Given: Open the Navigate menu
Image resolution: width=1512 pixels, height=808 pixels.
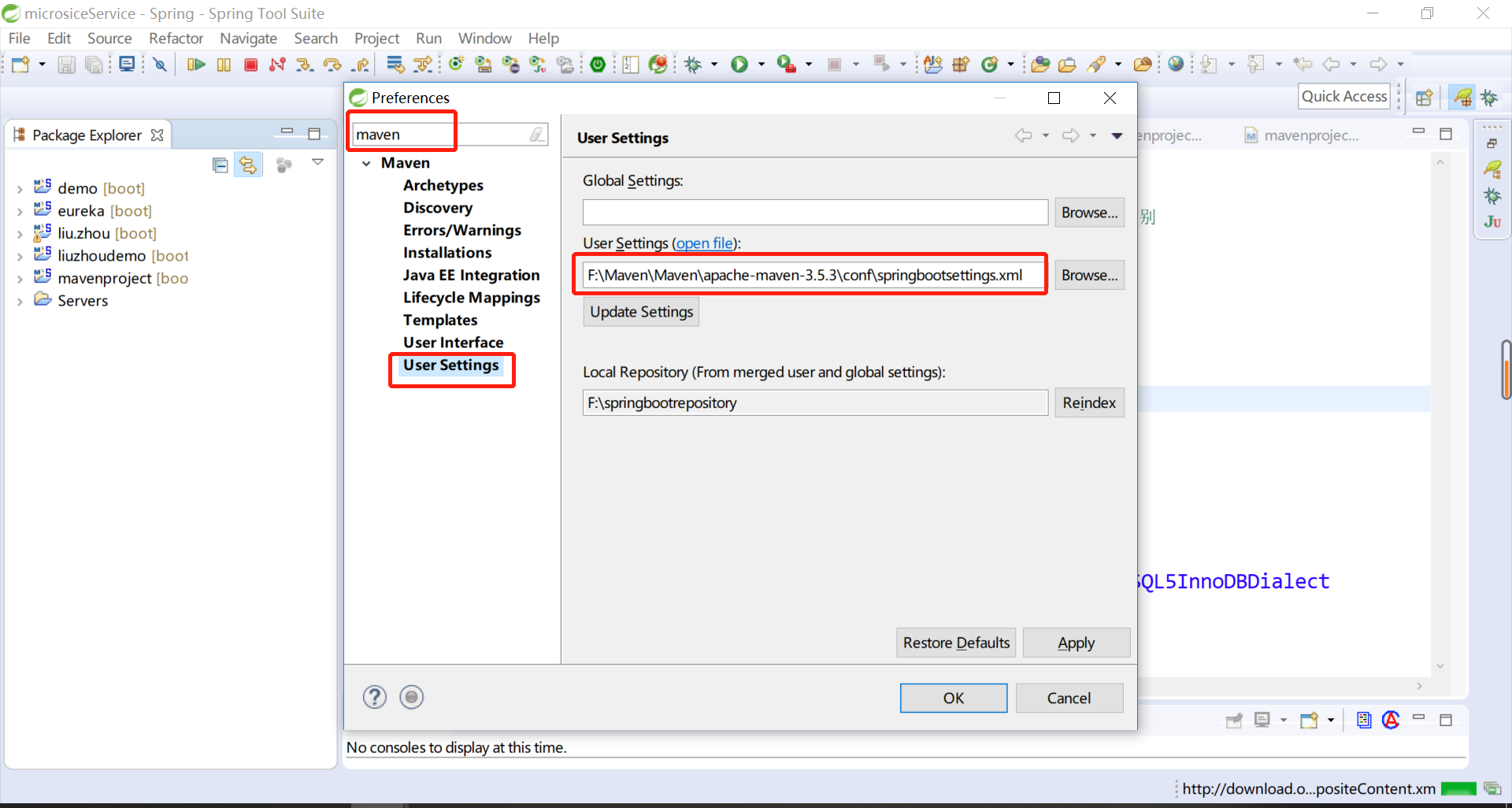Looking at the screenshot, I should [248, 38].
